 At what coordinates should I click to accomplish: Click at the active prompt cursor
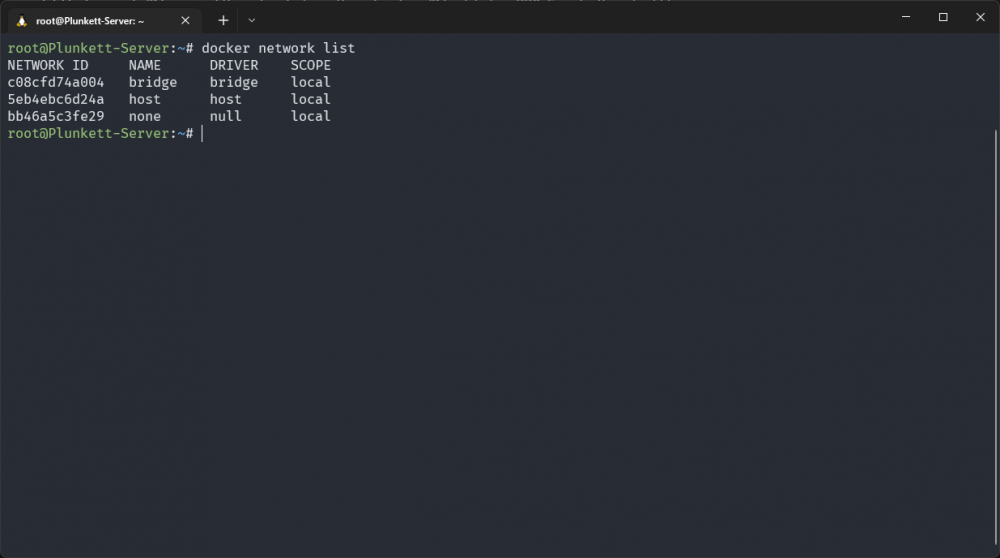point(202,133)
